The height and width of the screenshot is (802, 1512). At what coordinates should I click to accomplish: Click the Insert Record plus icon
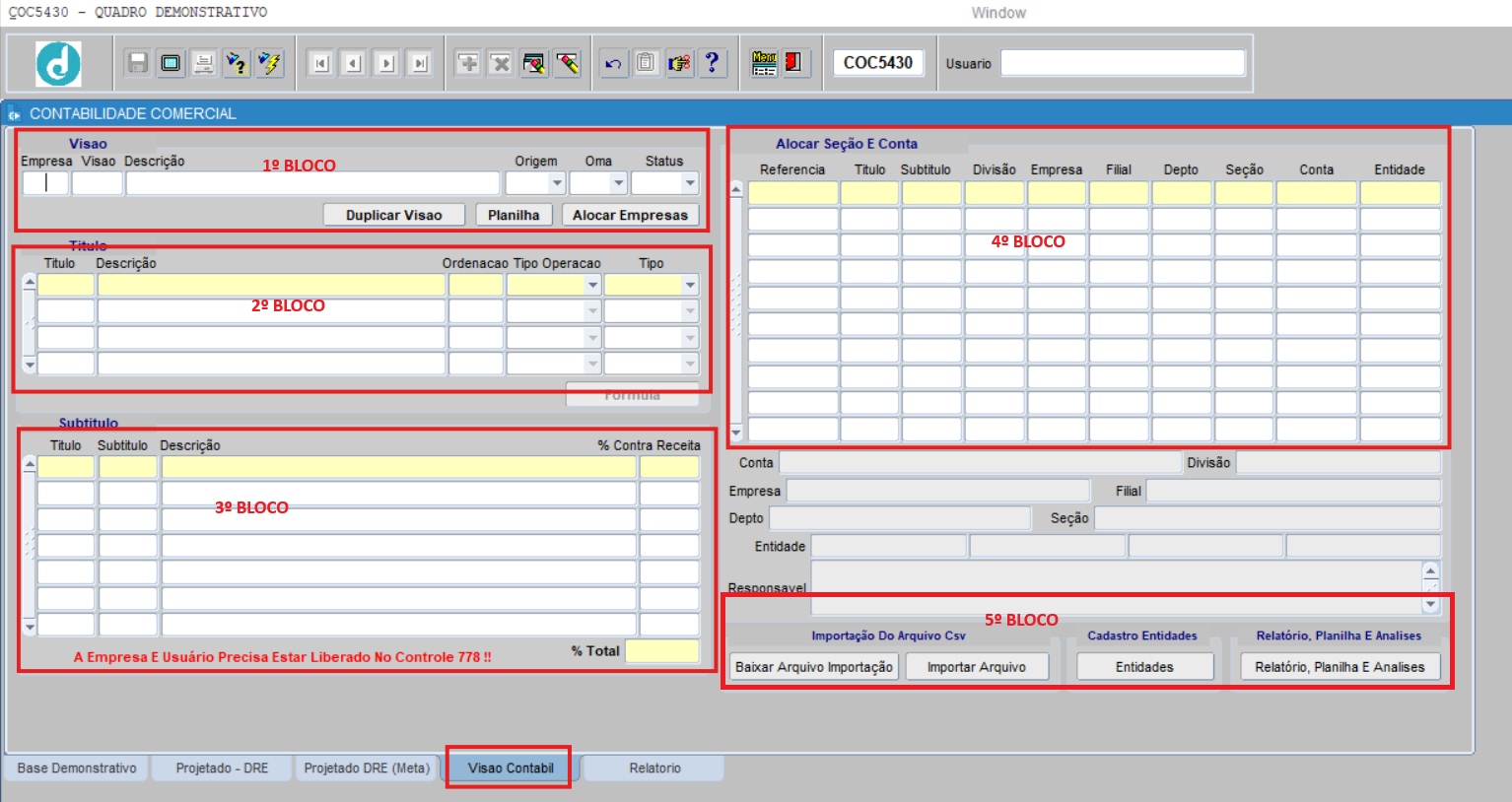click(x=468, y=63)
